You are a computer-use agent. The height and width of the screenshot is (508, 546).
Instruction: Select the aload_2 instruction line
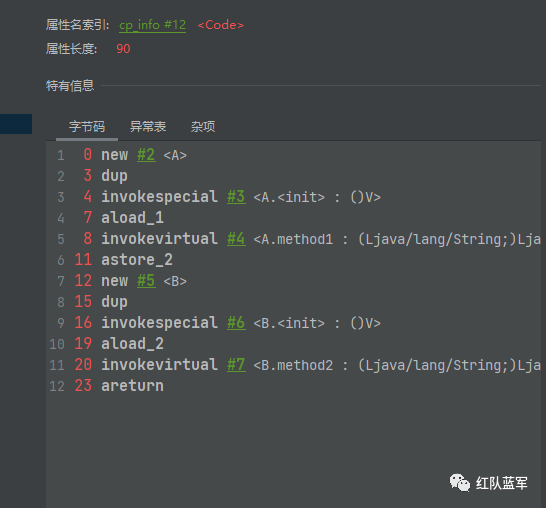132,344
